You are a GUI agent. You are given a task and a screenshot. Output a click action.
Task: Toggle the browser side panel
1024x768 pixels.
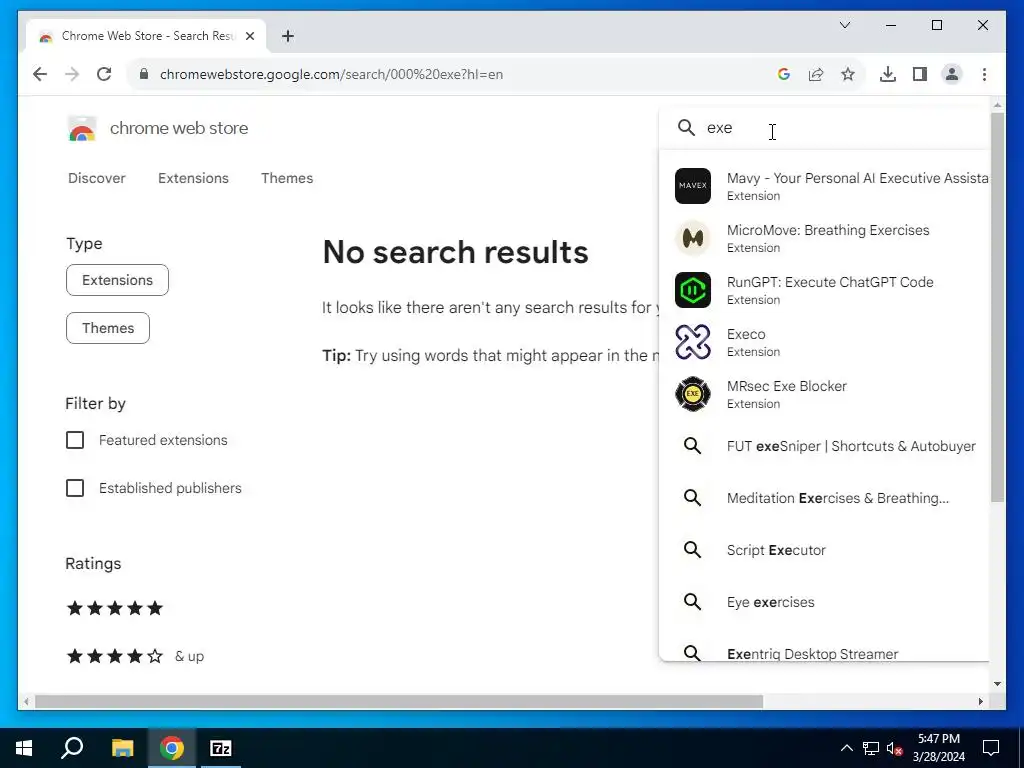pyautogui.click(x=920, y=74)
